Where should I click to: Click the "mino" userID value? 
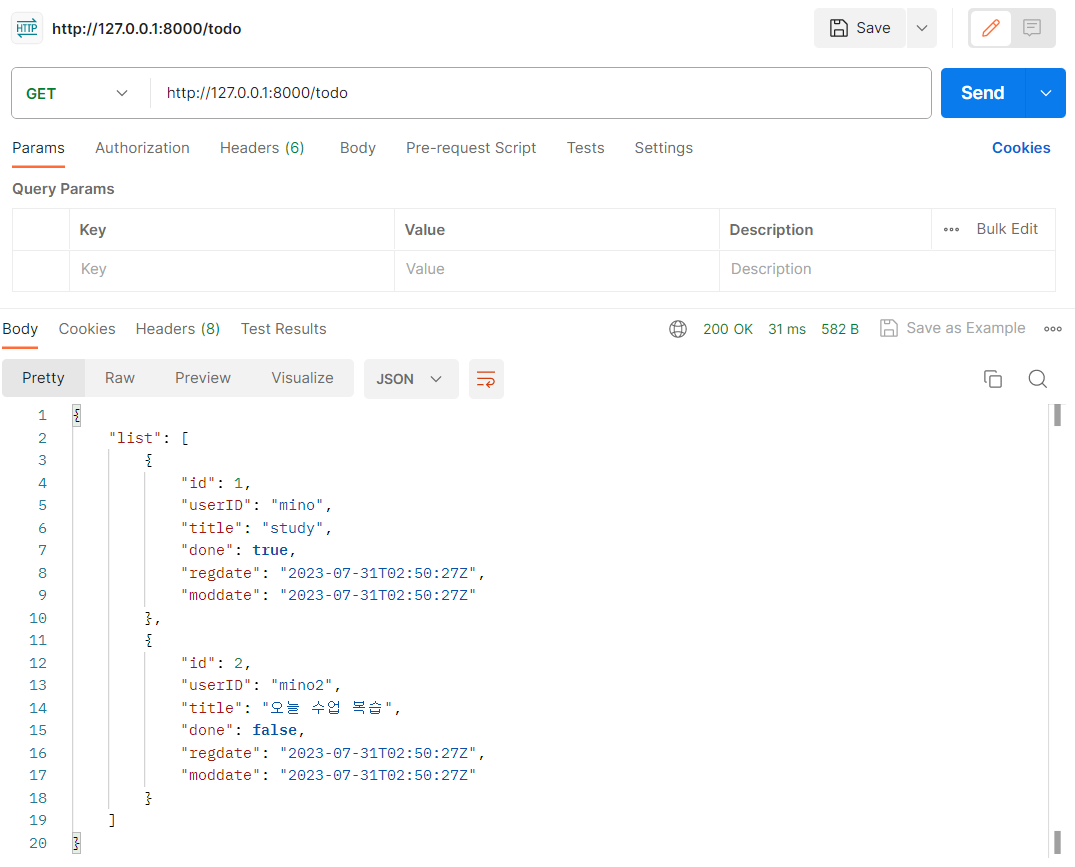click(297, 505)
